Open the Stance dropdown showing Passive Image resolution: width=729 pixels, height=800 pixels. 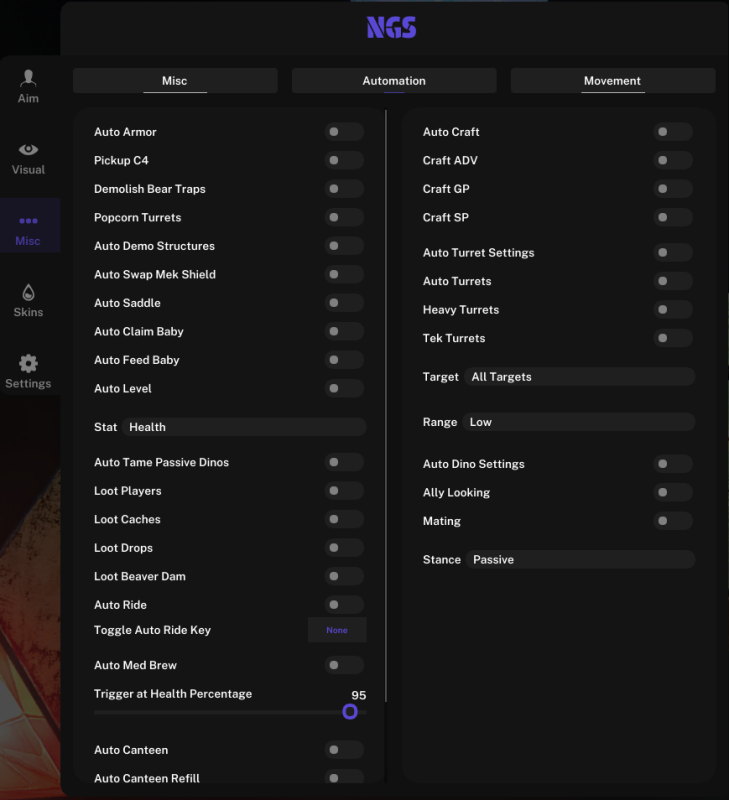click(581, 559)
